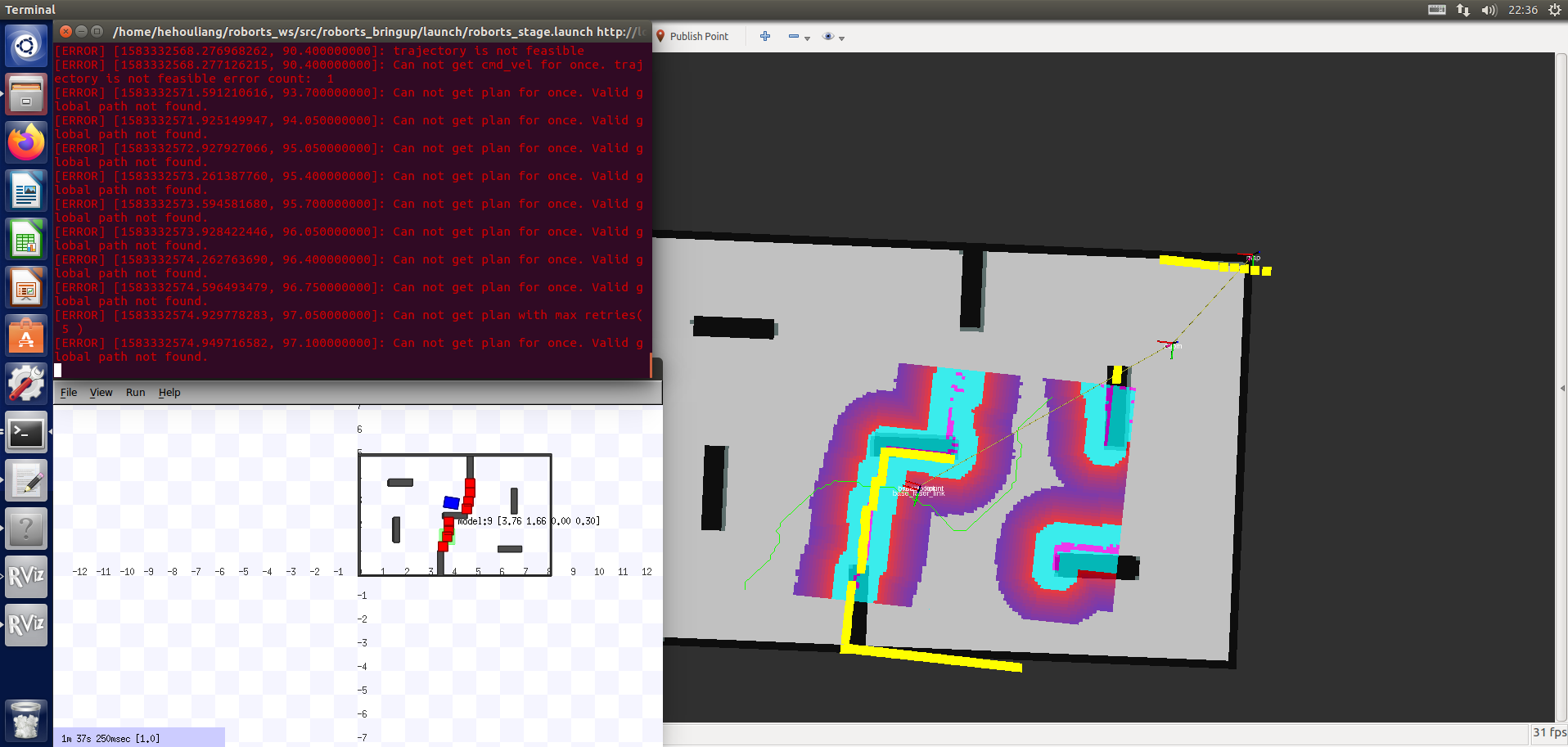Click the model:9 pose label in Stage

tap(529, 521)
